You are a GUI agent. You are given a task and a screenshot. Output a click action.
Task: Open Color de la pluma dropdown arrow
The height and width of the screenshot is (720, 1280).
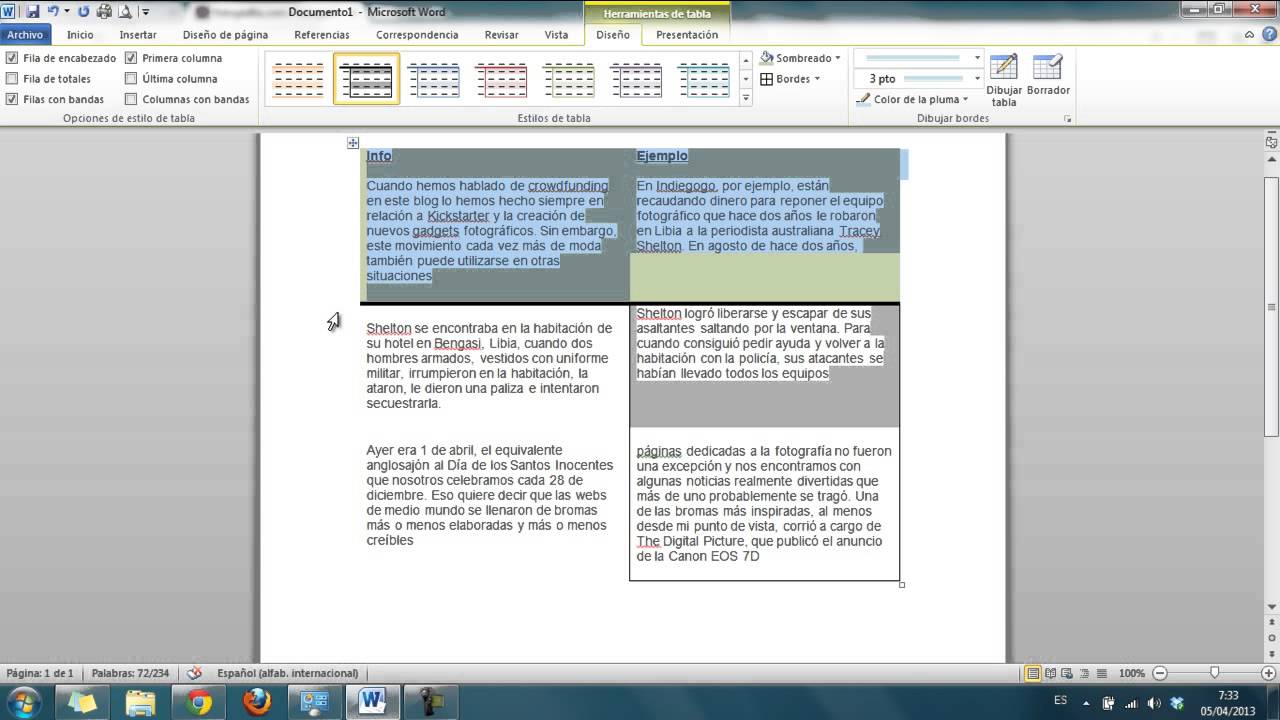tap(966, 99)
